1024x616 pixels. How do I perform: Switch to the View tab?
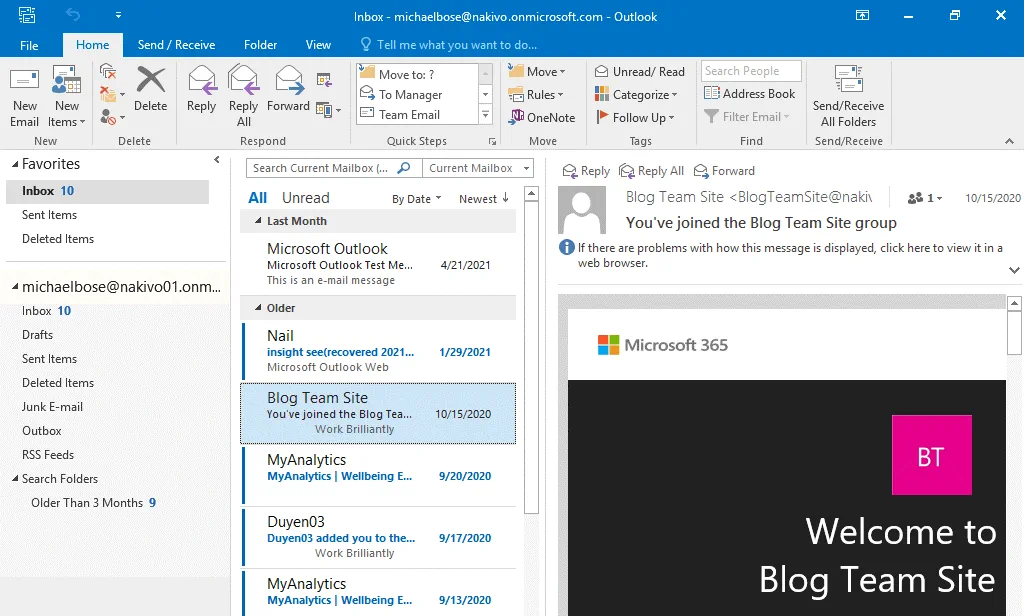click(318, 45)
